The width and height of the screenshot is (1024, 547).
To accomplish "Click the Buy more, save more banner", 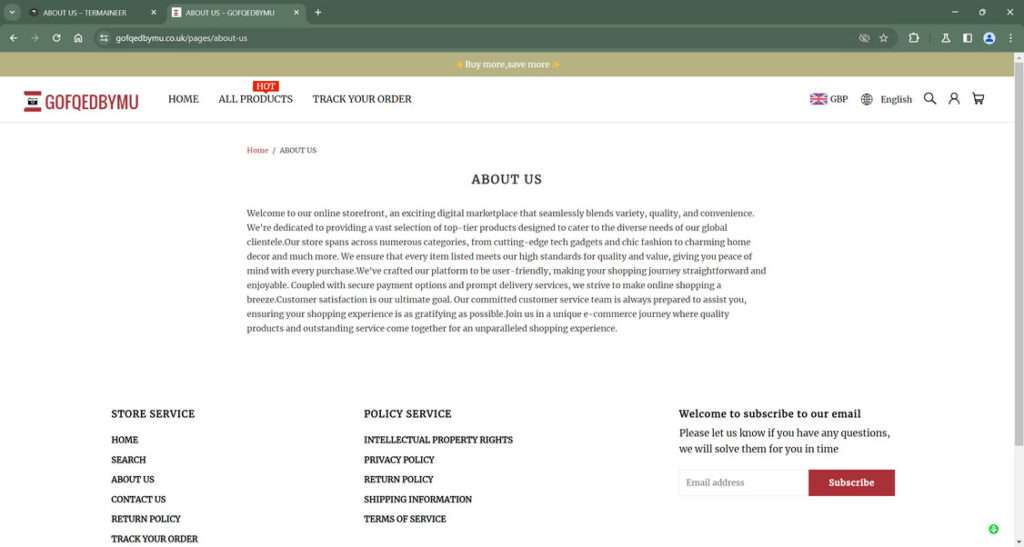I will click(507, 65).
